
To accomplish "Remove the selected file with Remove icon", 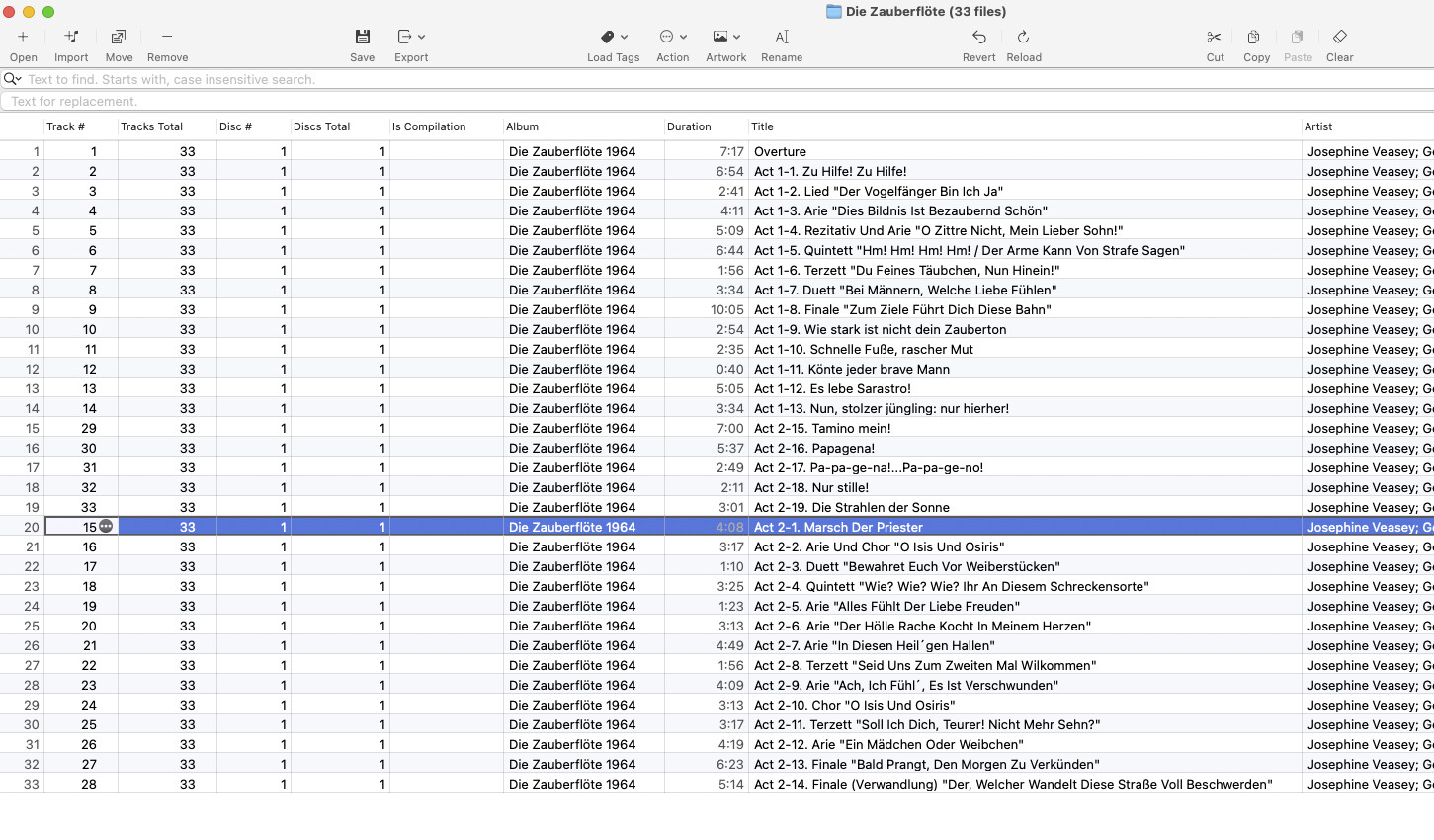I will click(x=167, y=38).
